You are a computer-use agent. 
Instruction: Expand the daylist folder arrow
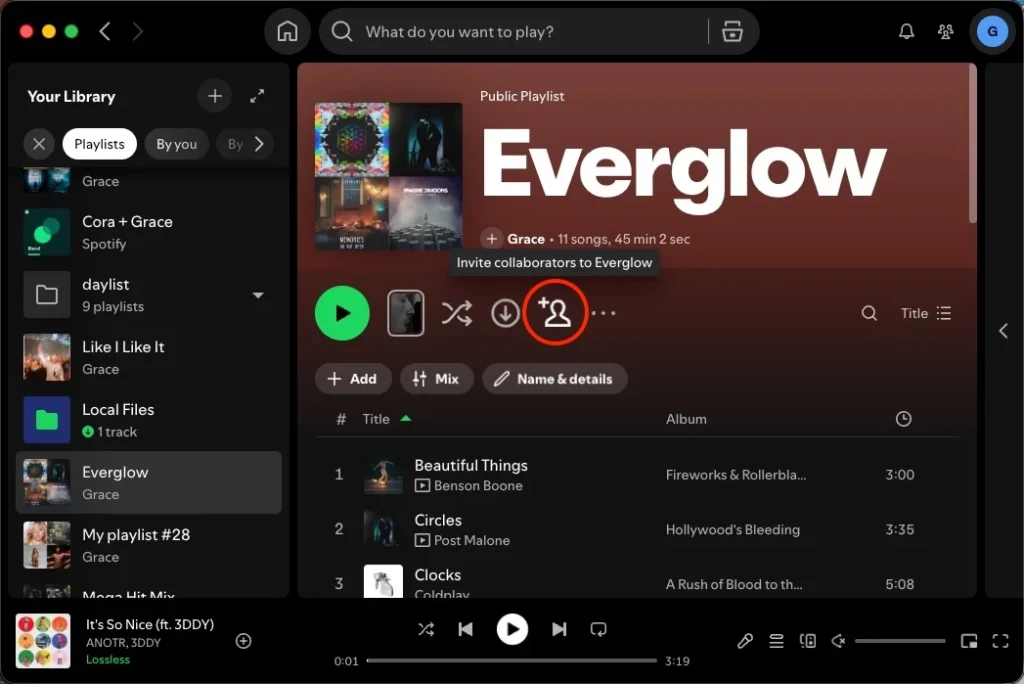(x=258, y=295)
